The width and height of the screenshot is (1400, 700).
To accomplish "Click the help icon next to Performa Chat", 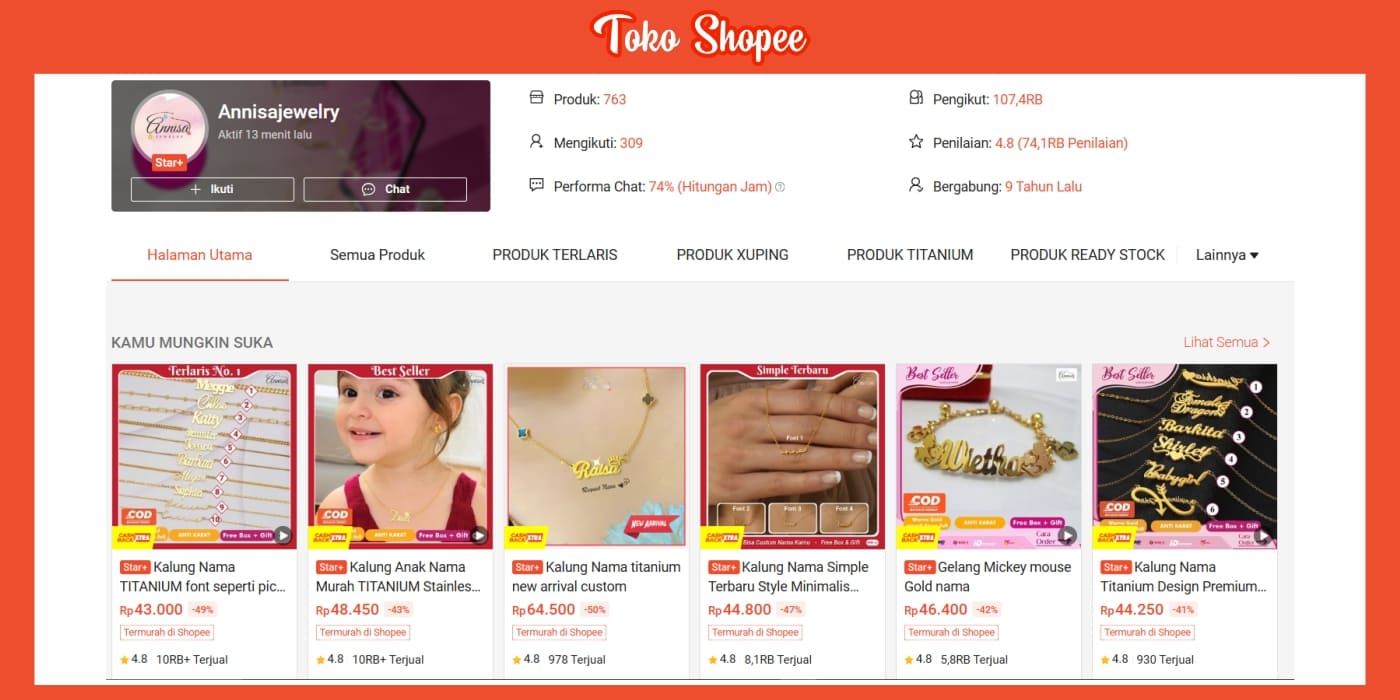I will [780, 187].
